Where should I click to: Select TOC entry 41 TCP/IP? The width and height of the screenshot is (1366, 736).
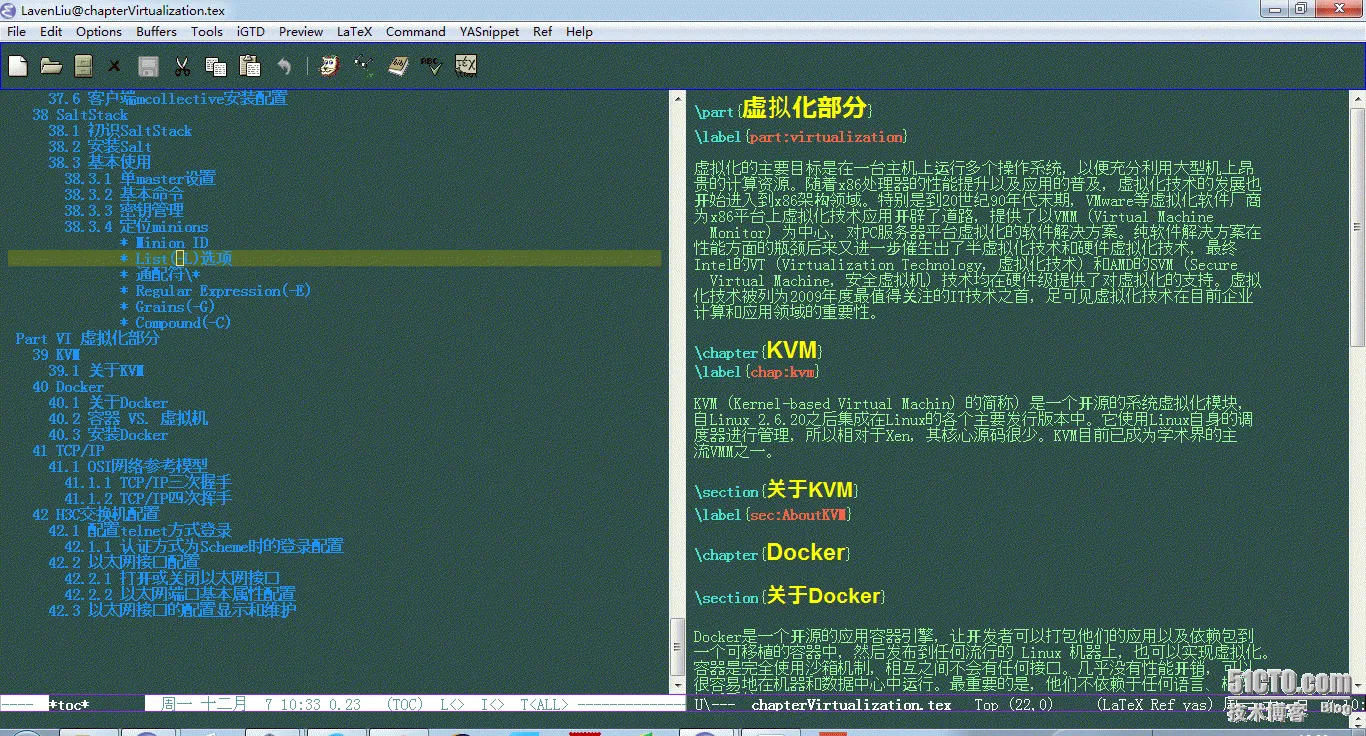(x=68, y=451)
